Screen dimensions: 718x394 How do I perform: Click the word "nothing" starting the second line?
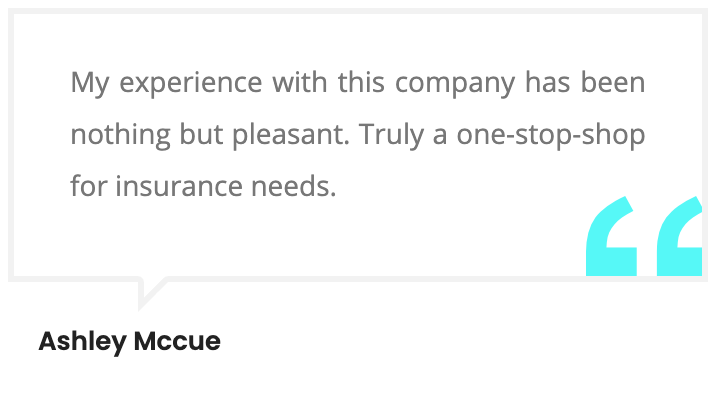(120, 136)
